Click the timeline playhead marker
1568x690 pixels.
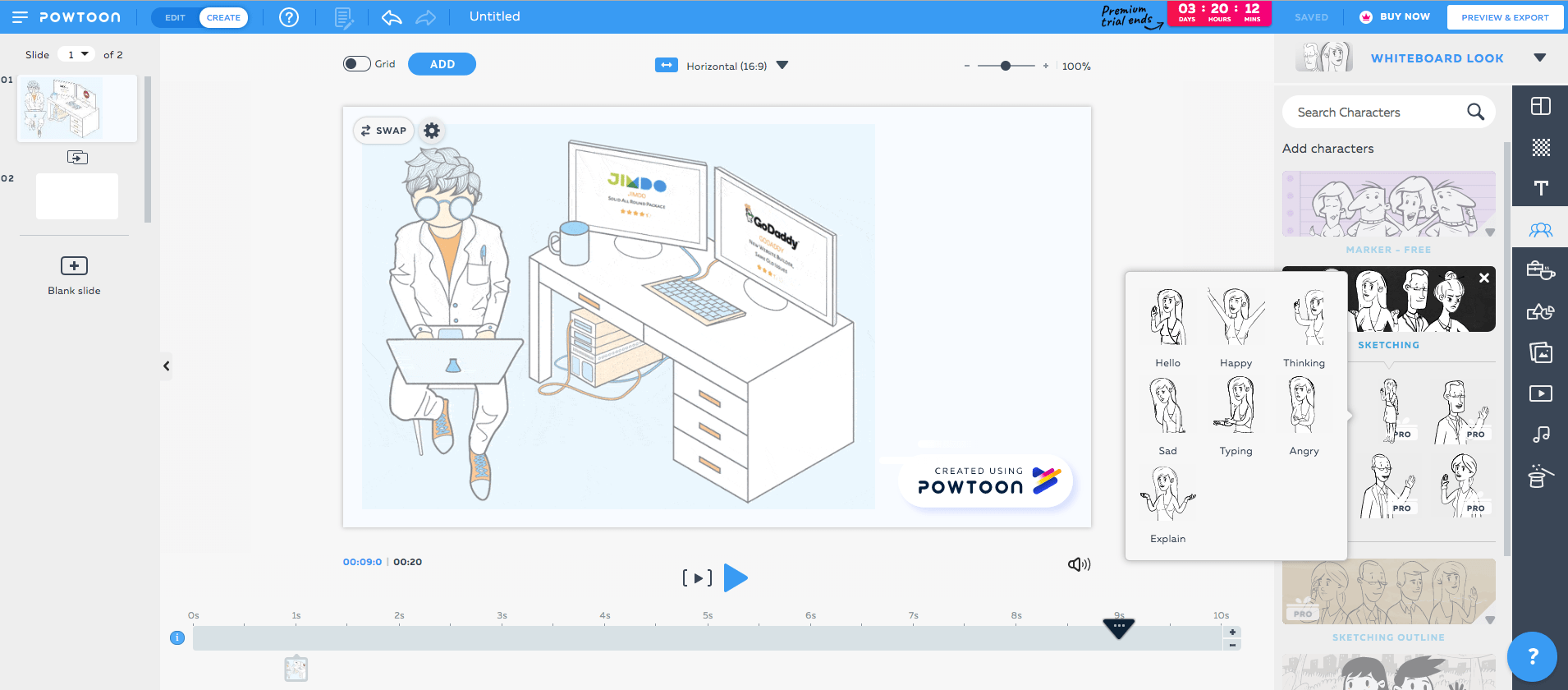pos(1118,628)
